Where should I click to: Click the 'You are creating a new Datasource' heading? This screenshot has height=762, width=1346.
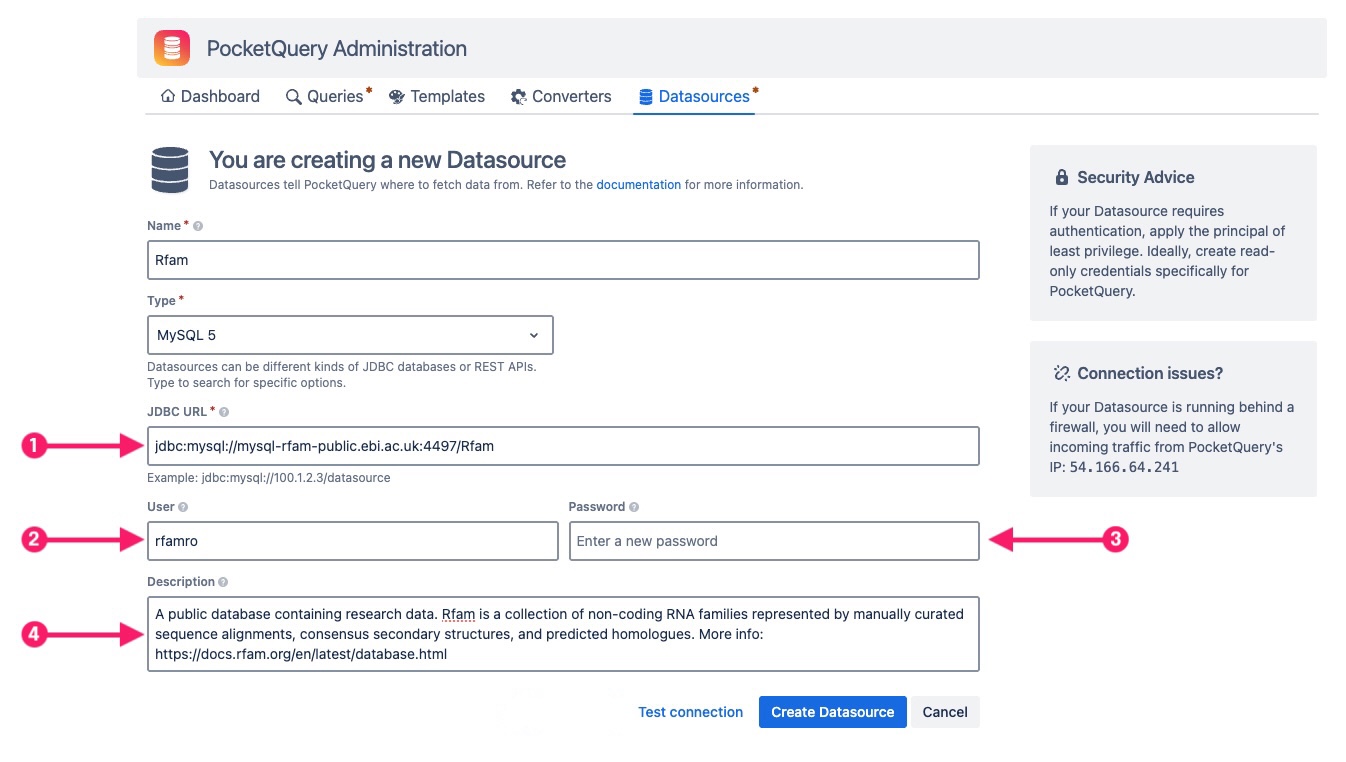[387, 160]
